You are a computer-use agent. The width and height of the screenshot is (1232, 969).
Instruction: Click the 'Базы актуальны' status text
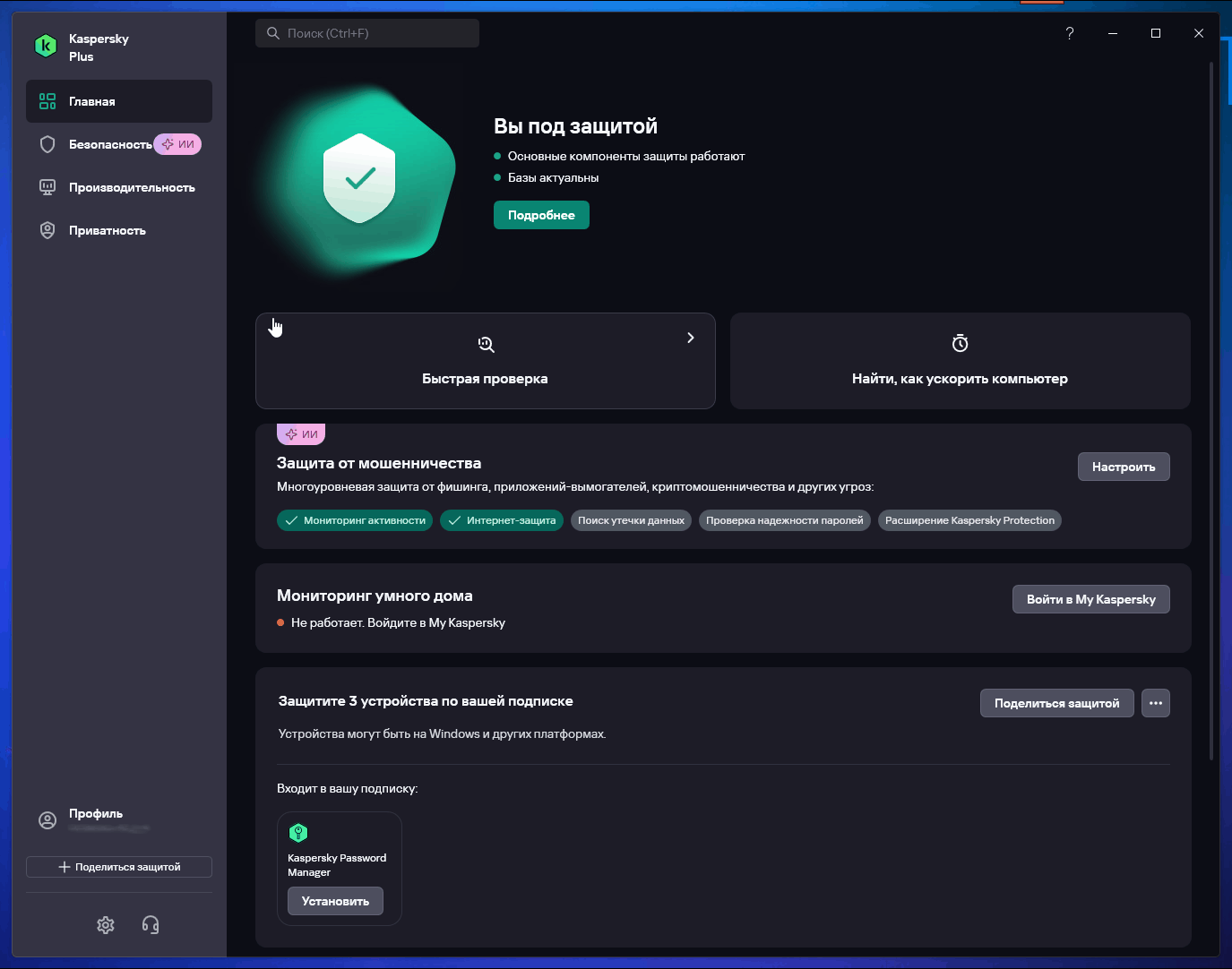coord(554,177)
